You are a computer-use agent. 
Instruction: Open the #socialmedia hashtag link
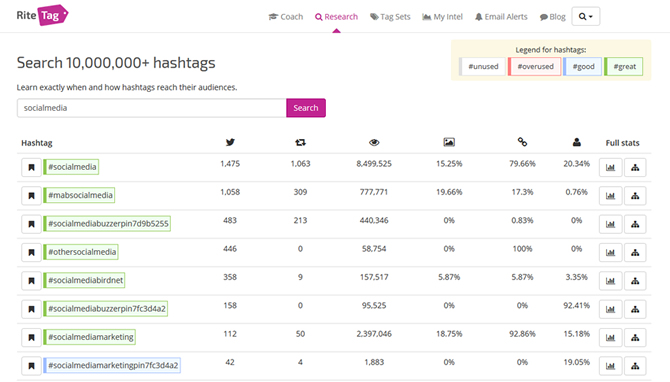point(71,167)
